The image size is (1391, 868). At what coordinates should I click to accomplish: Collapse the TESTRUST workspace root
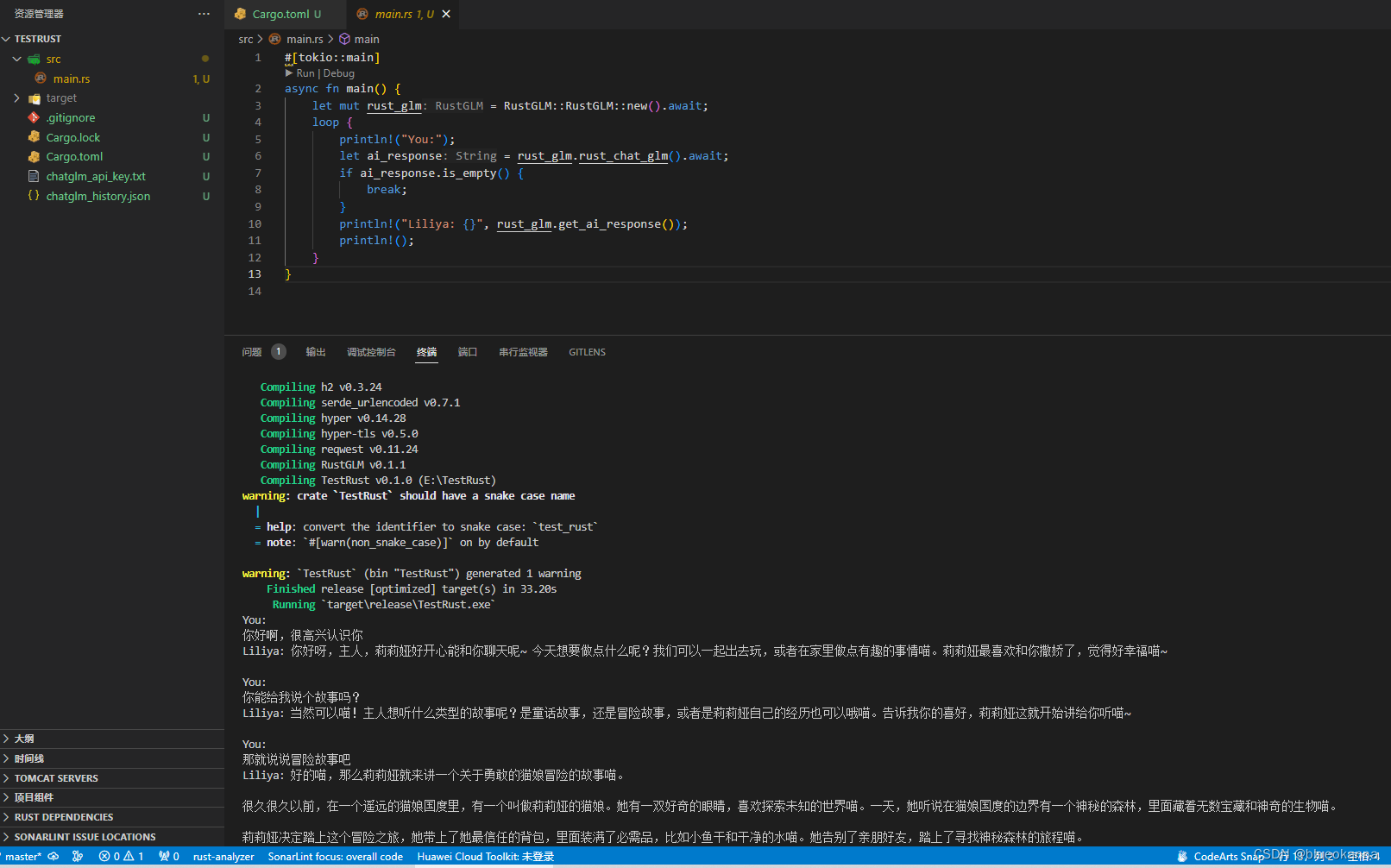(7, 39)
